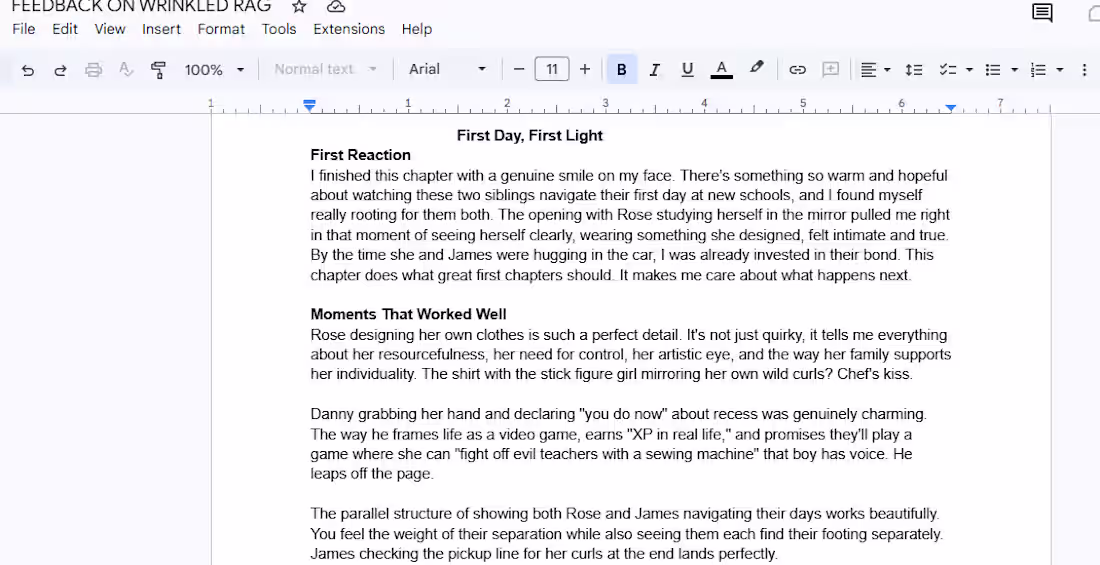Expand checklist options arrow
Image resolution: width=1100 pixels, height=565 pixels.
point(969,69)
